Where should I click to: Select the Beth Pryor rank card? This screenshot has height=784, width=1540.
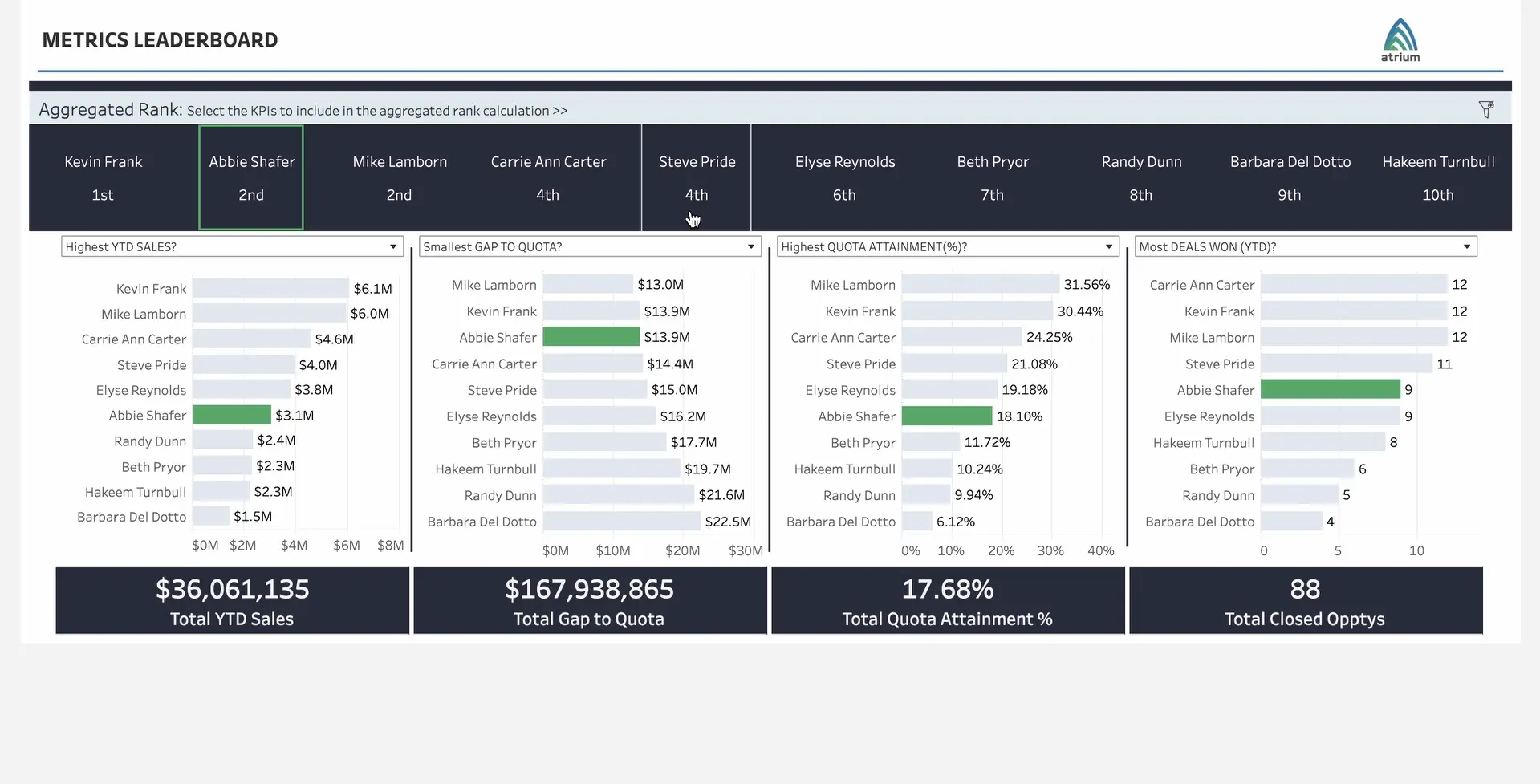tap(992, 177)
